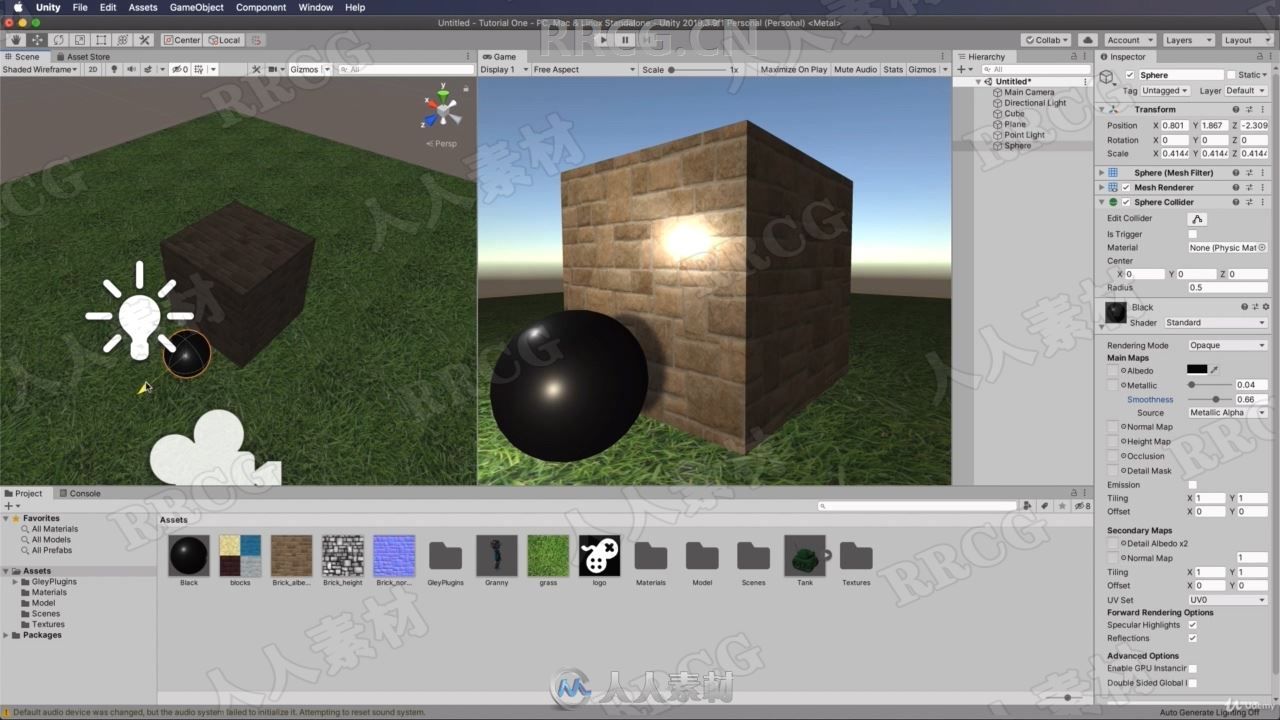
Task: Open the Source Metallic Alpha dropdown
Action: [x=1227, y=412]
